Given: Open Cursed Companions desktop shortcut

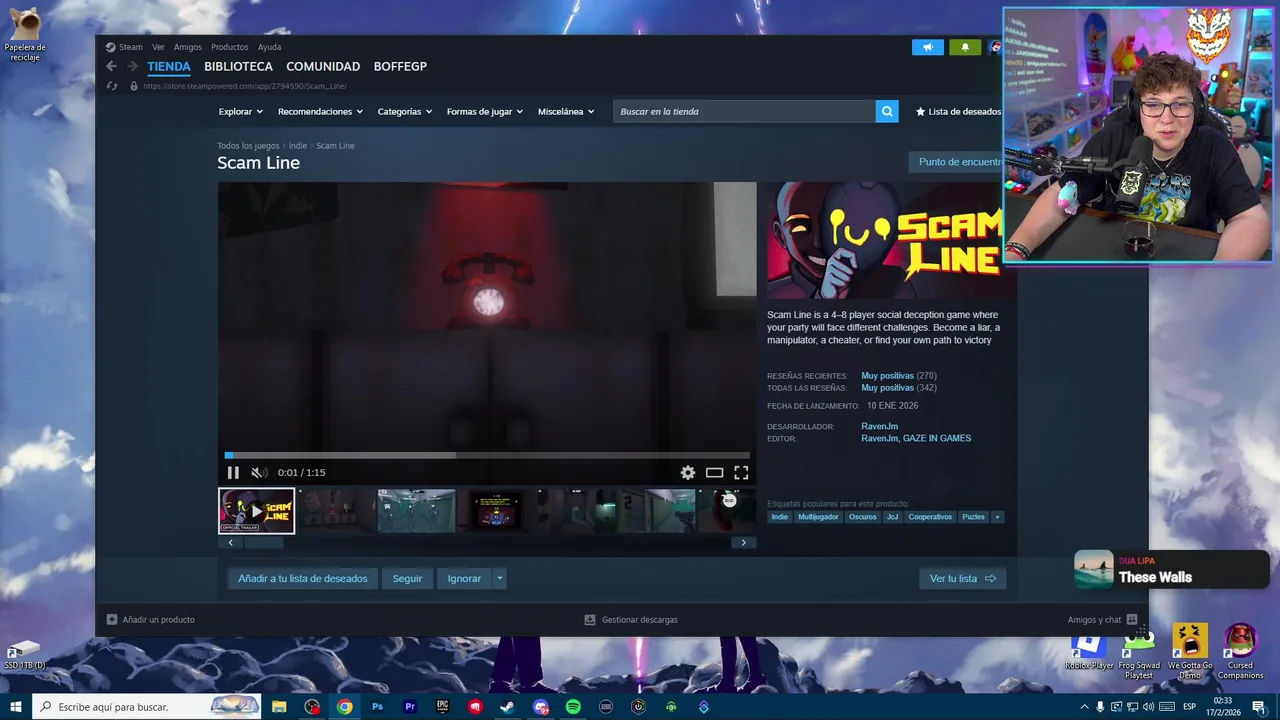Looking at the screenshot, I should click(x=1240, y=651).
